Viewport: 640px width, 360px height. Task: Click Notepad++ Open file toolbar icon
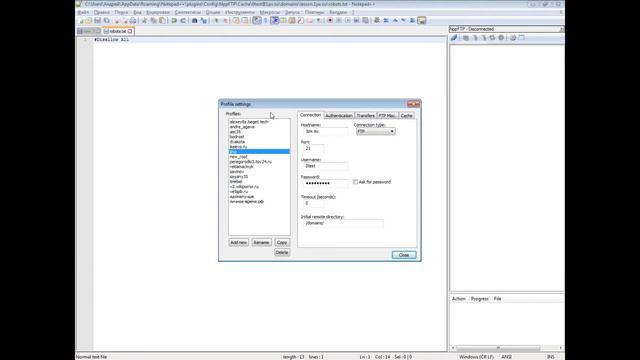point(89,20)
